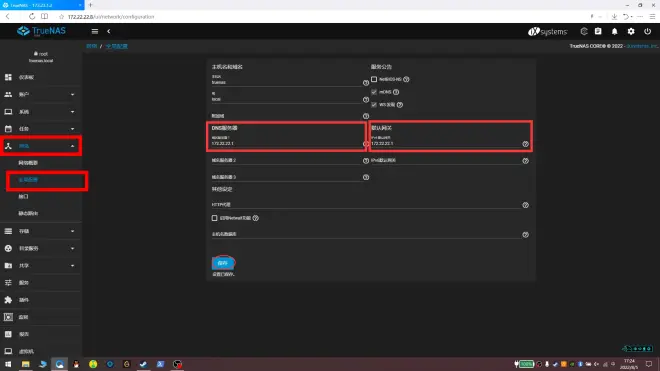Expand the Tasks menu arrow
Image resolution: width=660 pixels, height=371 pixels.
coord(72,129)
